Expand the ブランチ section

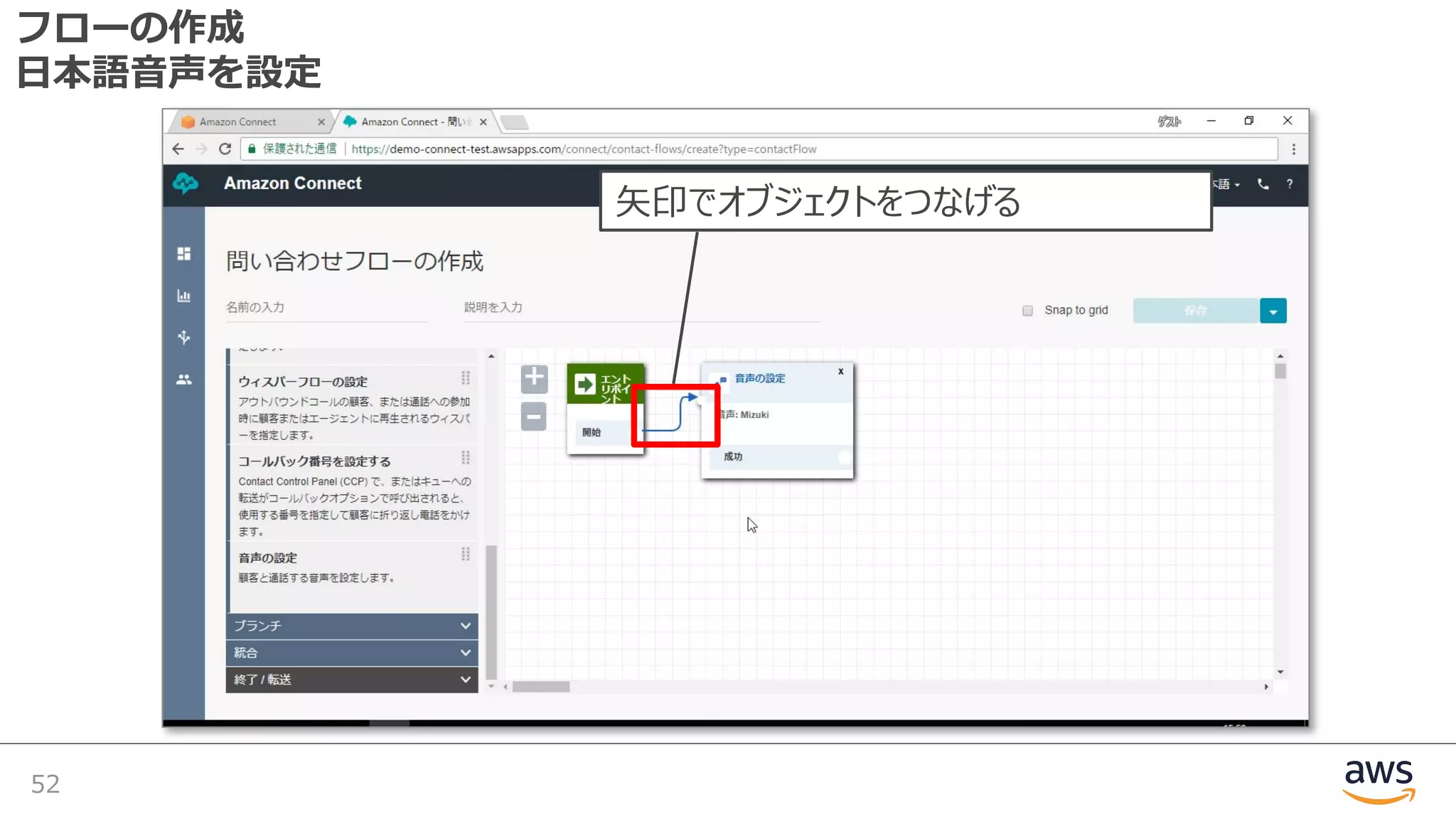352,626
